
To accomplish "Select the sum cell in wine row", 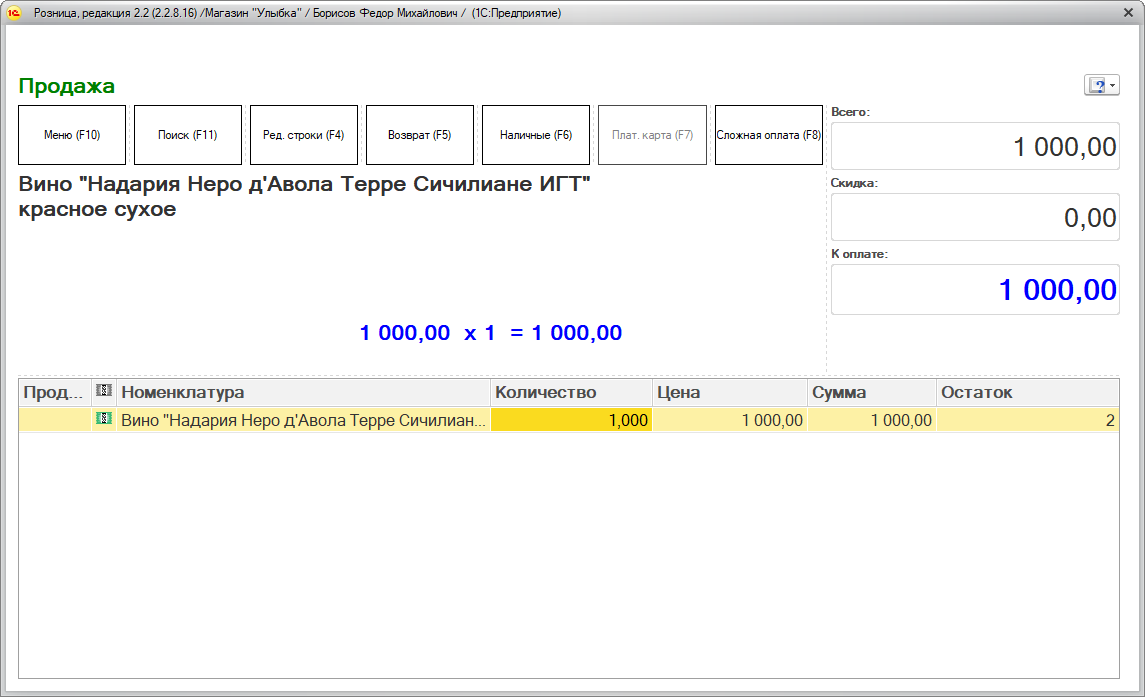I will (872, 420).
